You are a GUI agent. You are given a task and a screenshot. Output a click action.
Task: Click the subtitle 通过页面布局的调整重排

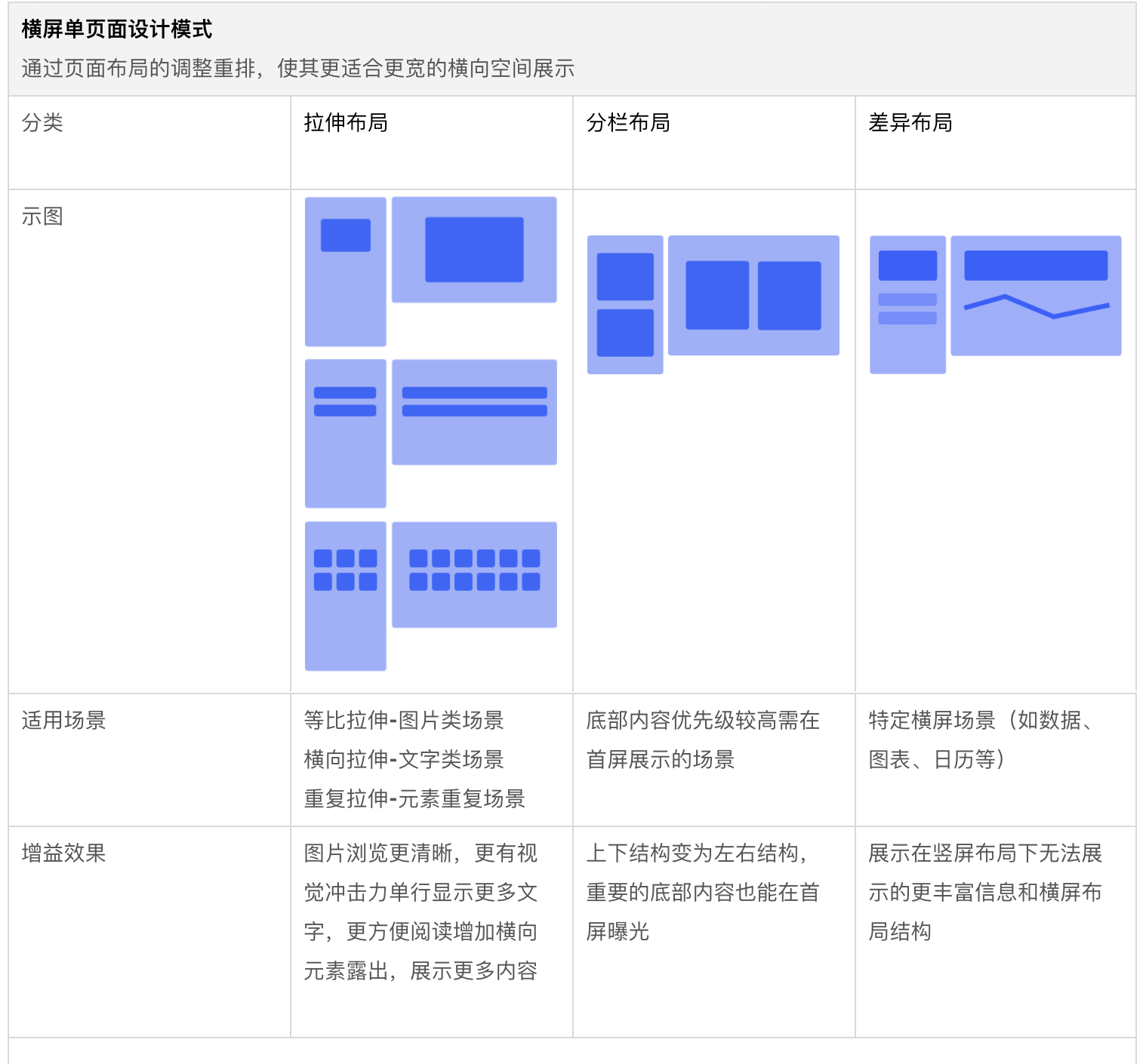click(x=138, y=69)
